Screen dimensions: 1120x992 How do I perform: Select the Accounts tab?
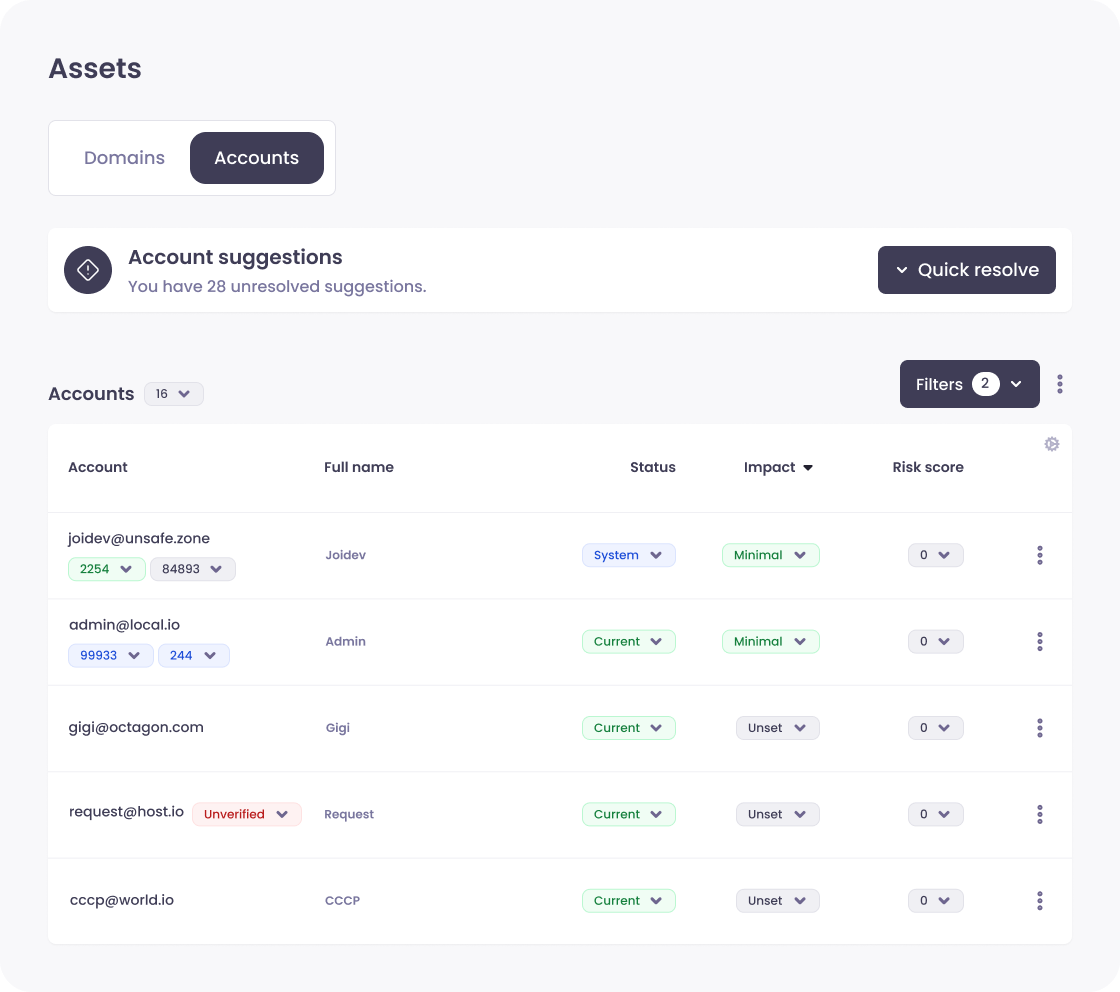pos(256,158)
